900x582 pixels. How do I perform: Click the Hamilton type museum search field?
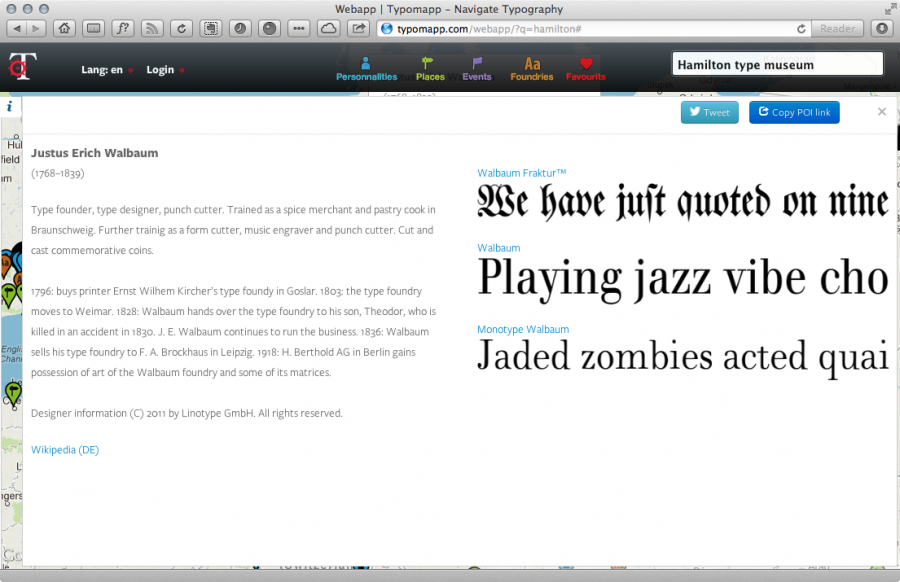[777, 65]
